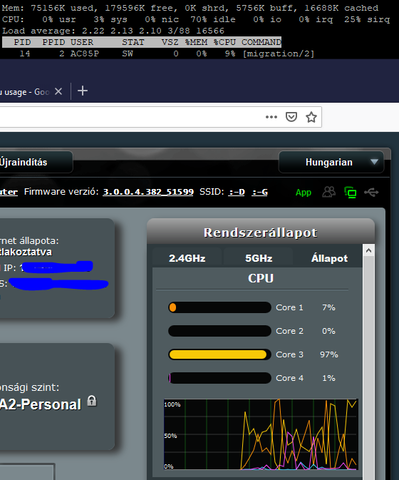Click the 'Rendszerállapot' panel heading
This screenshot has width=399, height=480.
tap(260, 233)
